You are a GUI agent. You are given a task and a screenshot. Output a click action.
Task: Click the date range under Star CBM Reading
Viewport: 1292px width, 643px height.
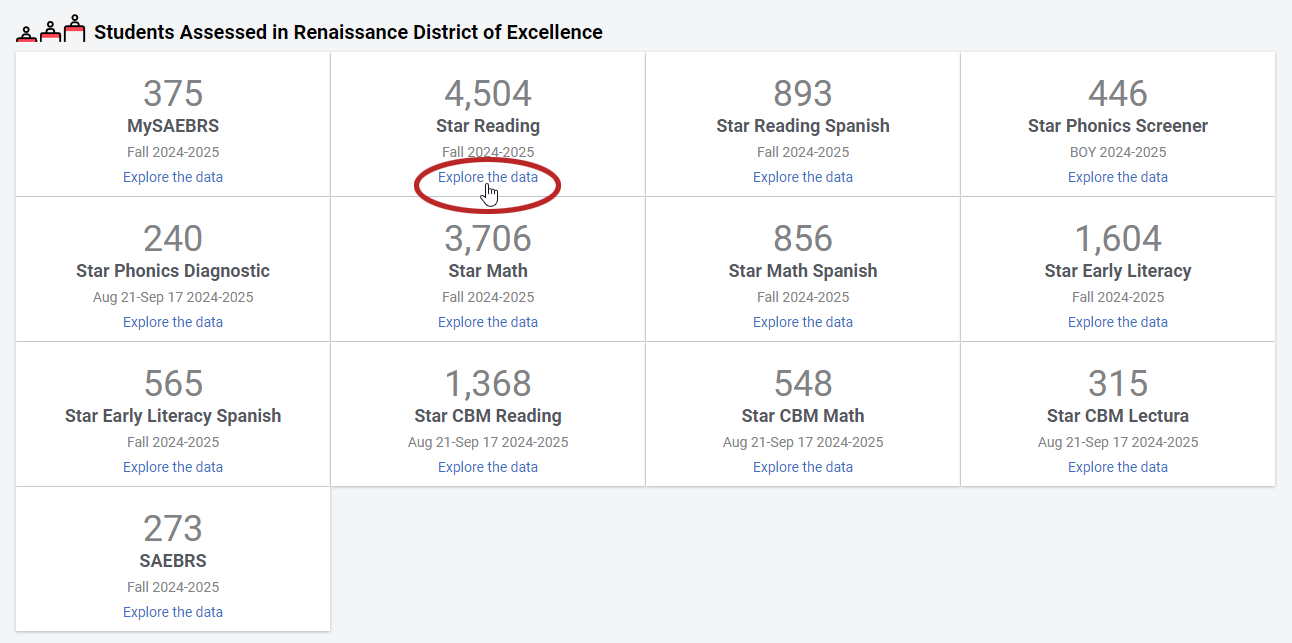(x=488, y=442)
